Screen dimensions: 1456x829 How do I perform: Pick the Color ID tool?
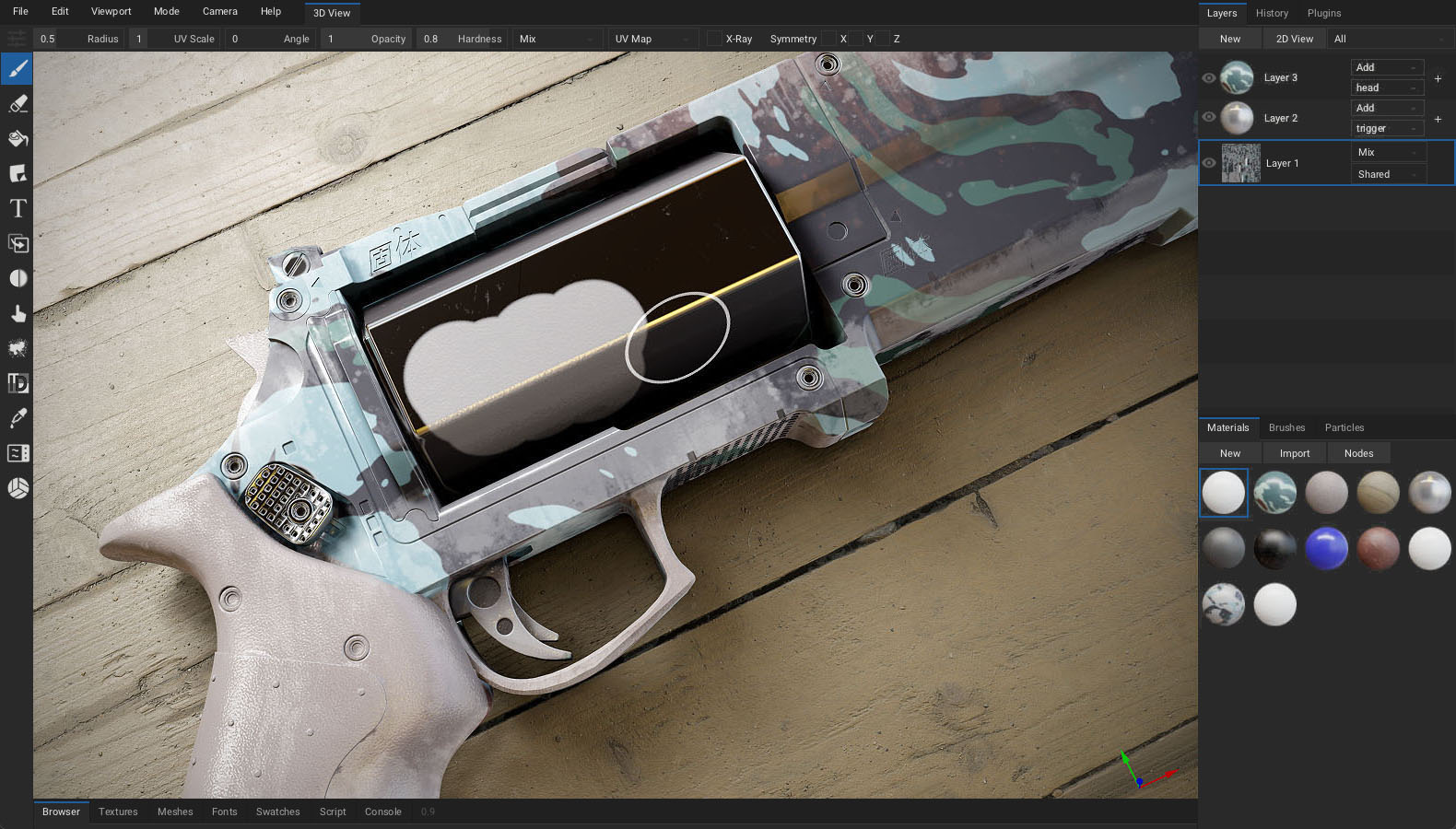18,383
